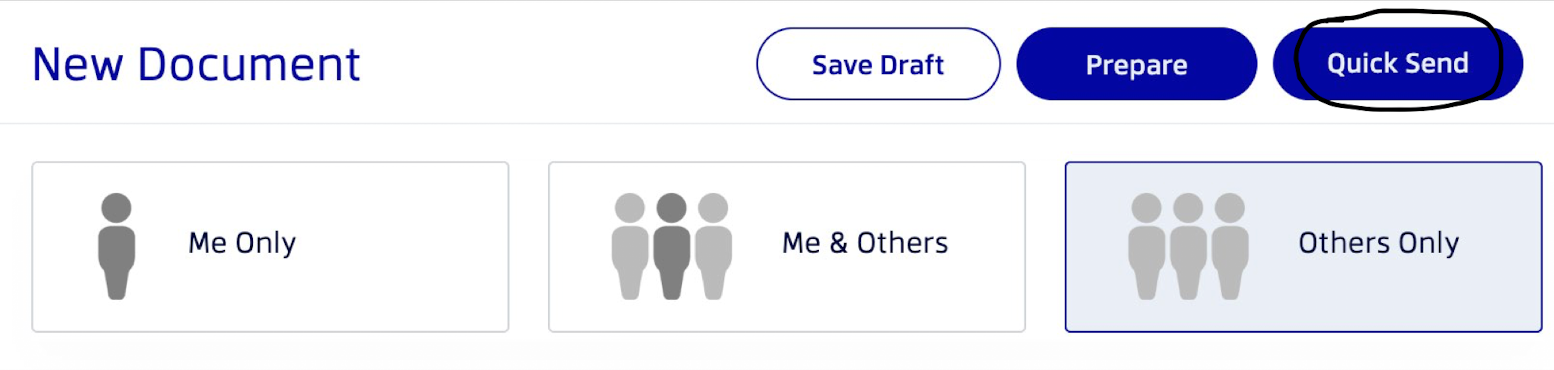Click the three-person icon for Me & Others
The image size is (1554, 370).
pyautogui.click(x=671, y=246)
